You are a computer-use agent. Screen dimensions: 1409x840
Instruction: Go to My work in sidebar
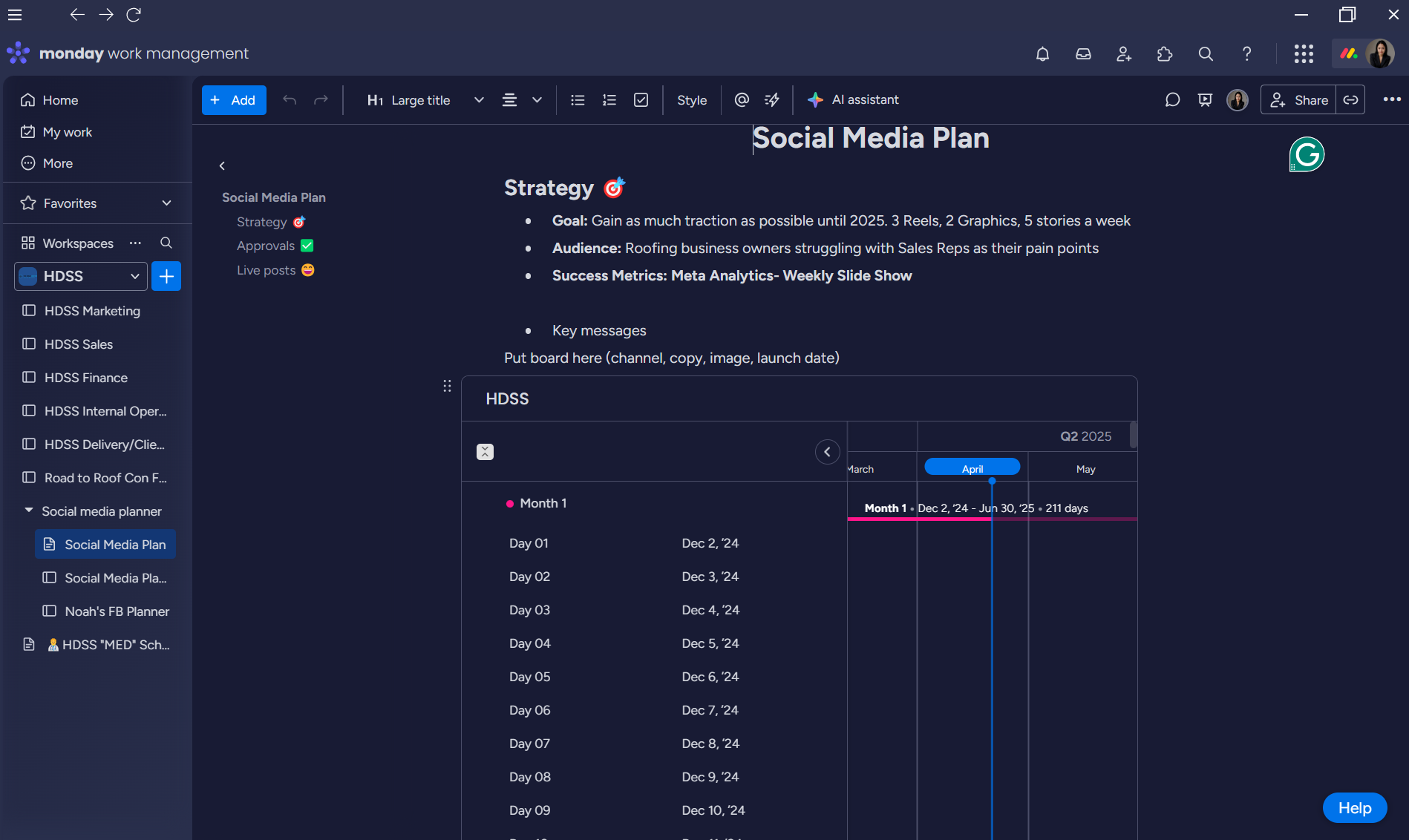67,132
